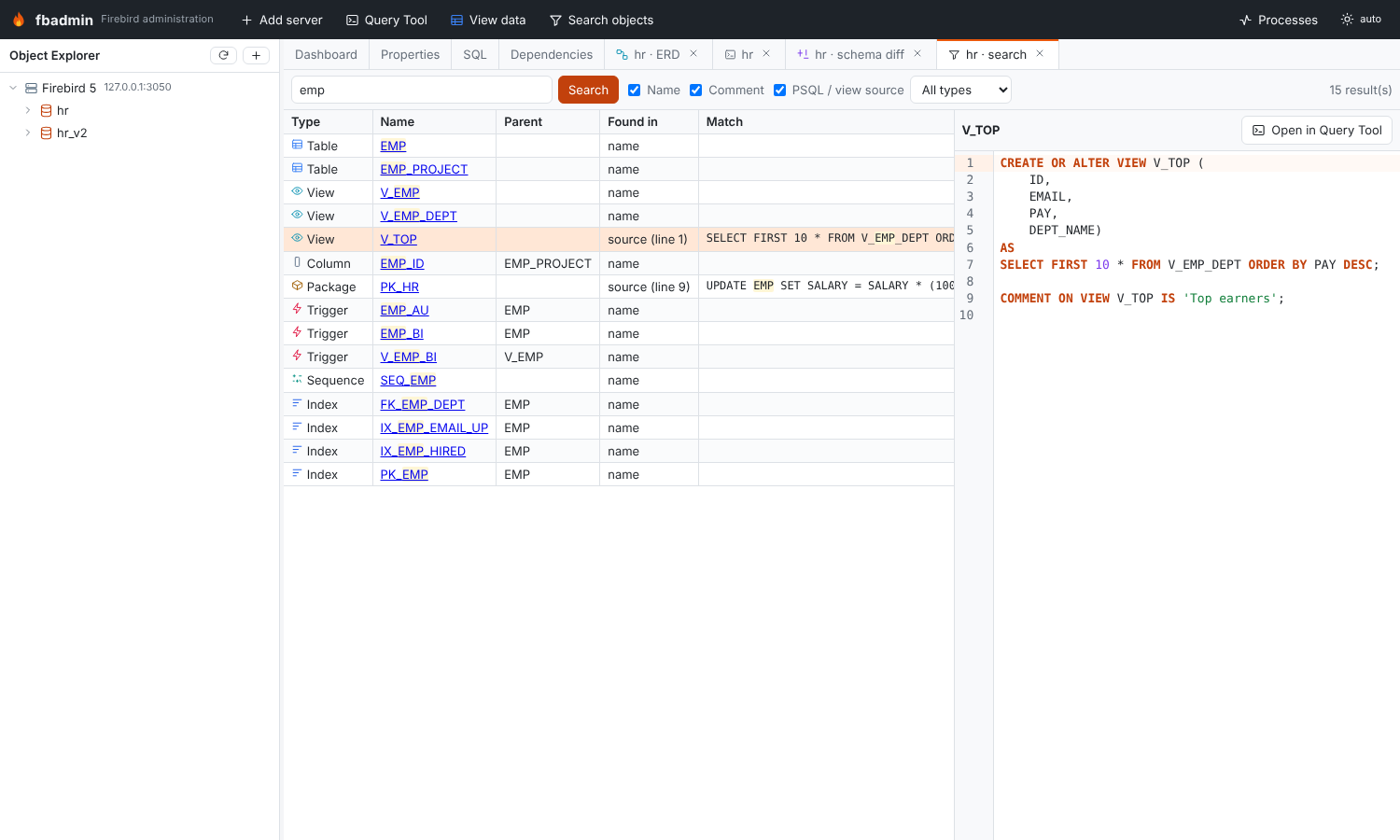Open View data from the top bar
This screenshot has width=1400, height=840.
pos(488,20)
